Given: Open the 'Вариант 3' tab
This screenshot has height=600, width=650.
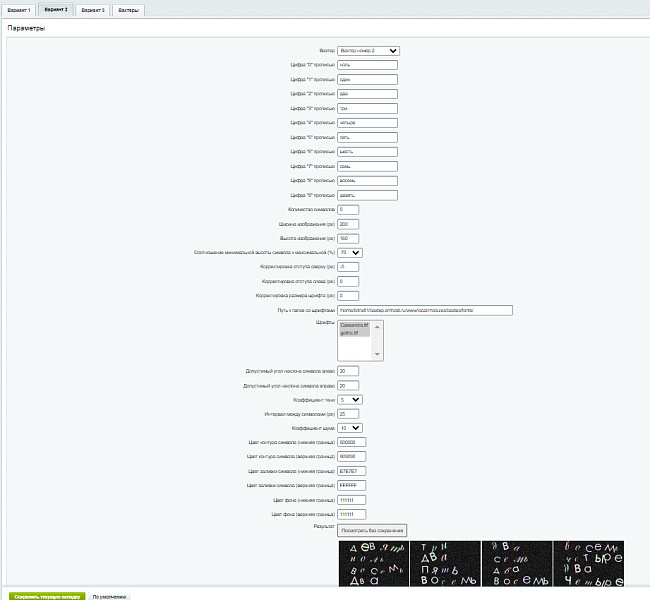Looking at the screenshot, I should click(x=93, y=10).
